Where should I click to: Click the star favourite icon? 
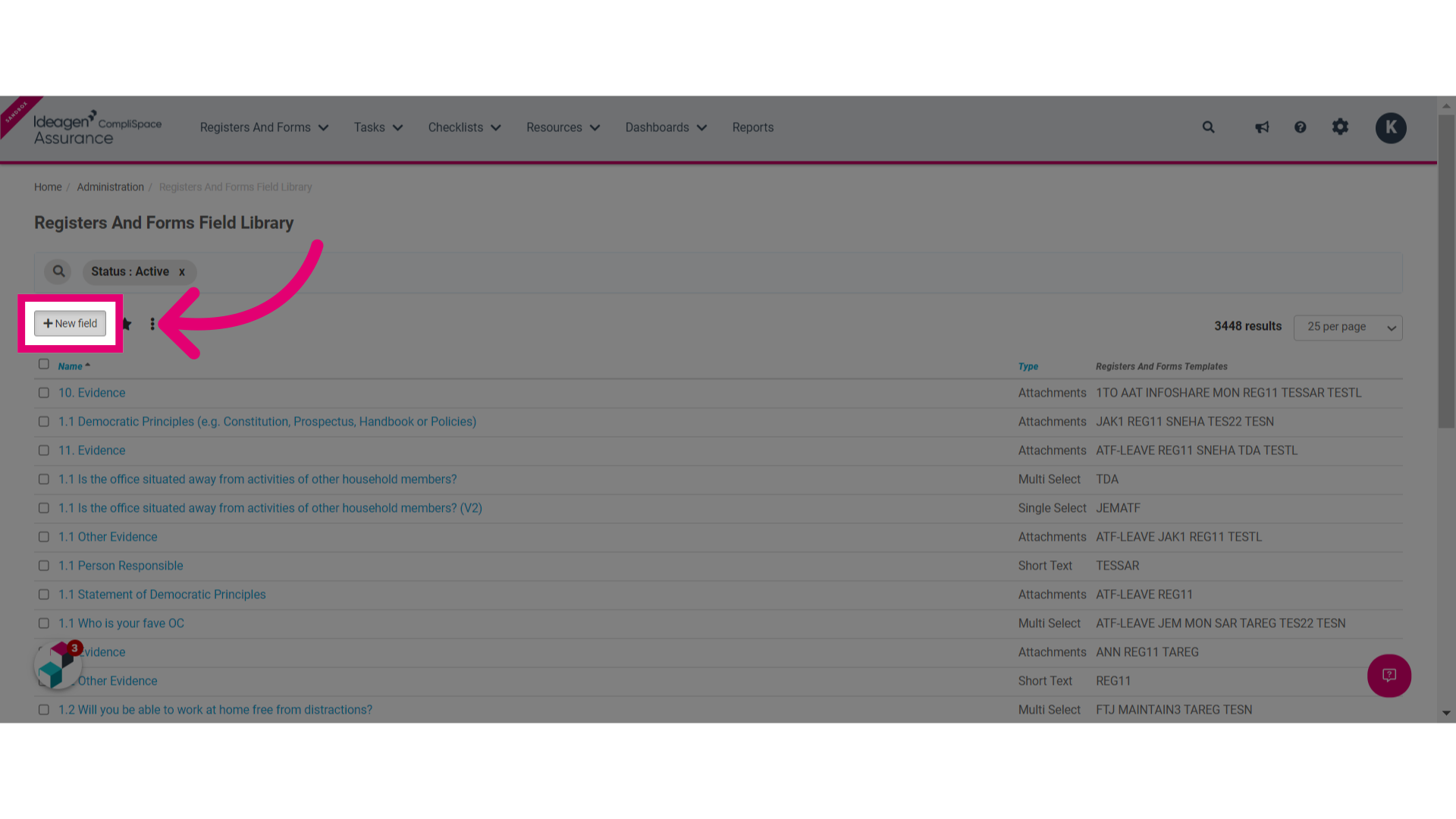point(126,324)
